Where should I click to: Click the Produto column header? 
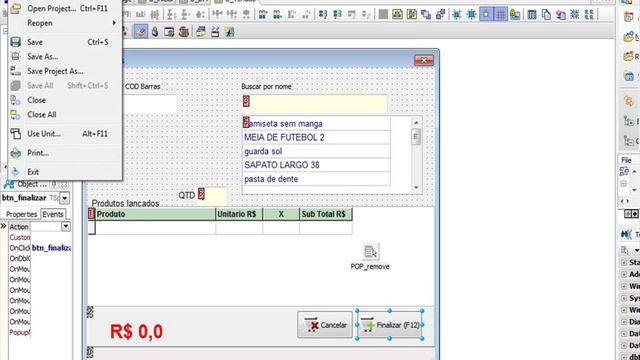pyautogui.click(x=155, y=214)
